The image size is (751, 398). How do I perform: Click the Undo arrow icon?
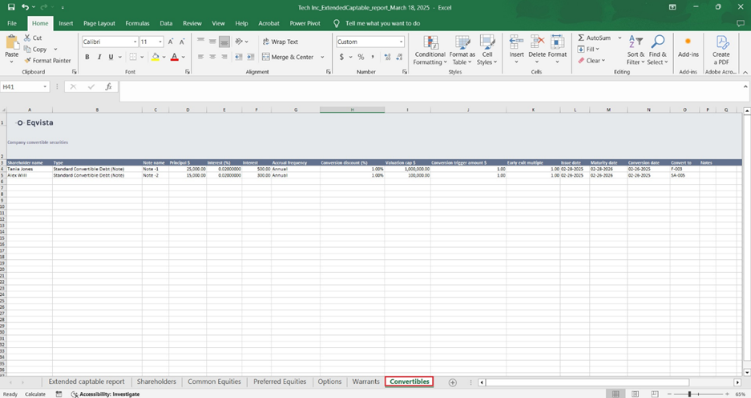(25, 7)
